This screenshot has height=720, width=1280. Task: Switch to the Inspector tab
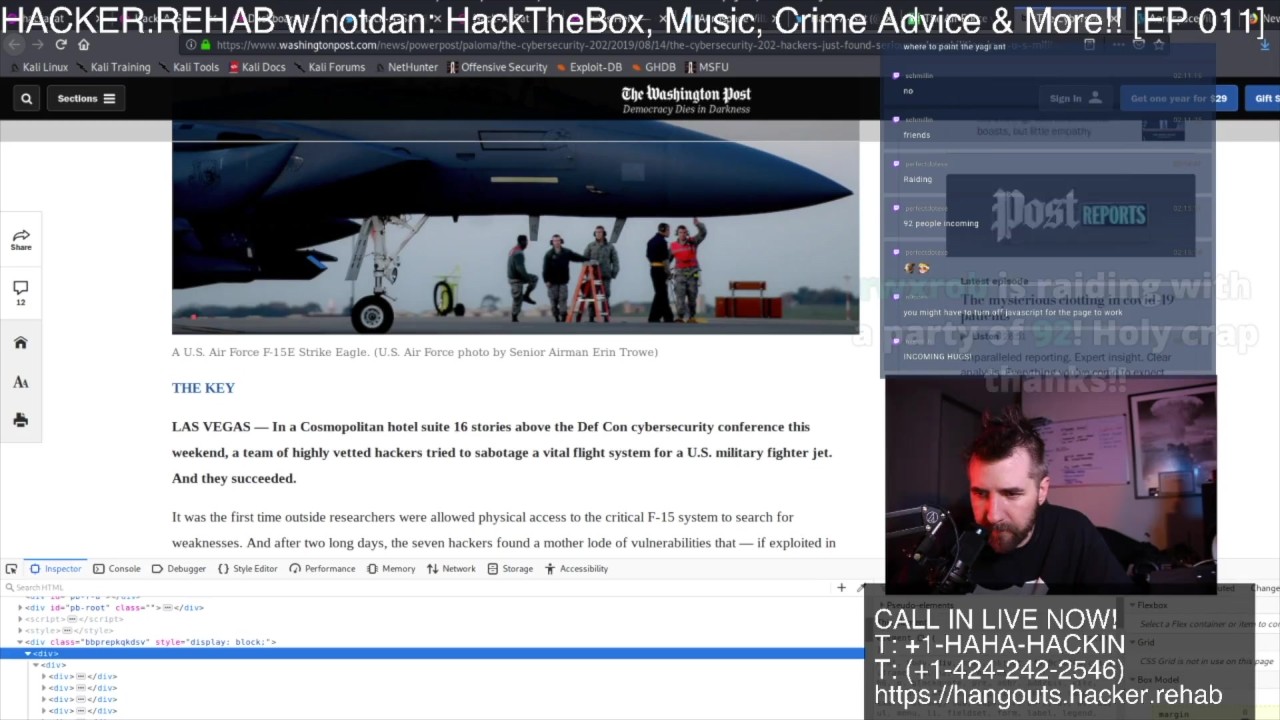(55, 569)
